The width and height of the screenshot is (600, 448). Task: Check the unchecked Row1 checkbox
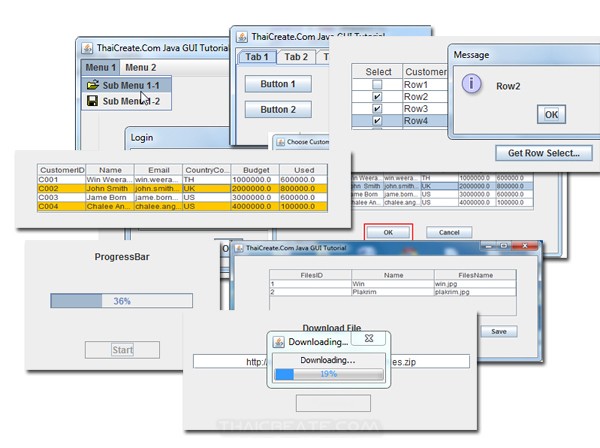[x=376, y=86]
